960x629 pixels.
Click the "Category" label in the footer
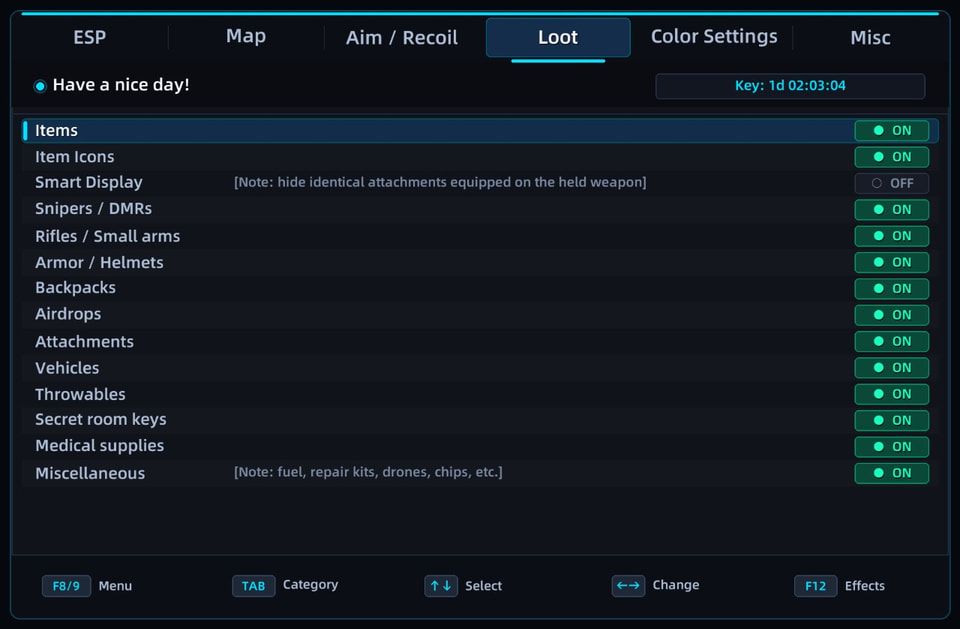[x=310, y=585]
